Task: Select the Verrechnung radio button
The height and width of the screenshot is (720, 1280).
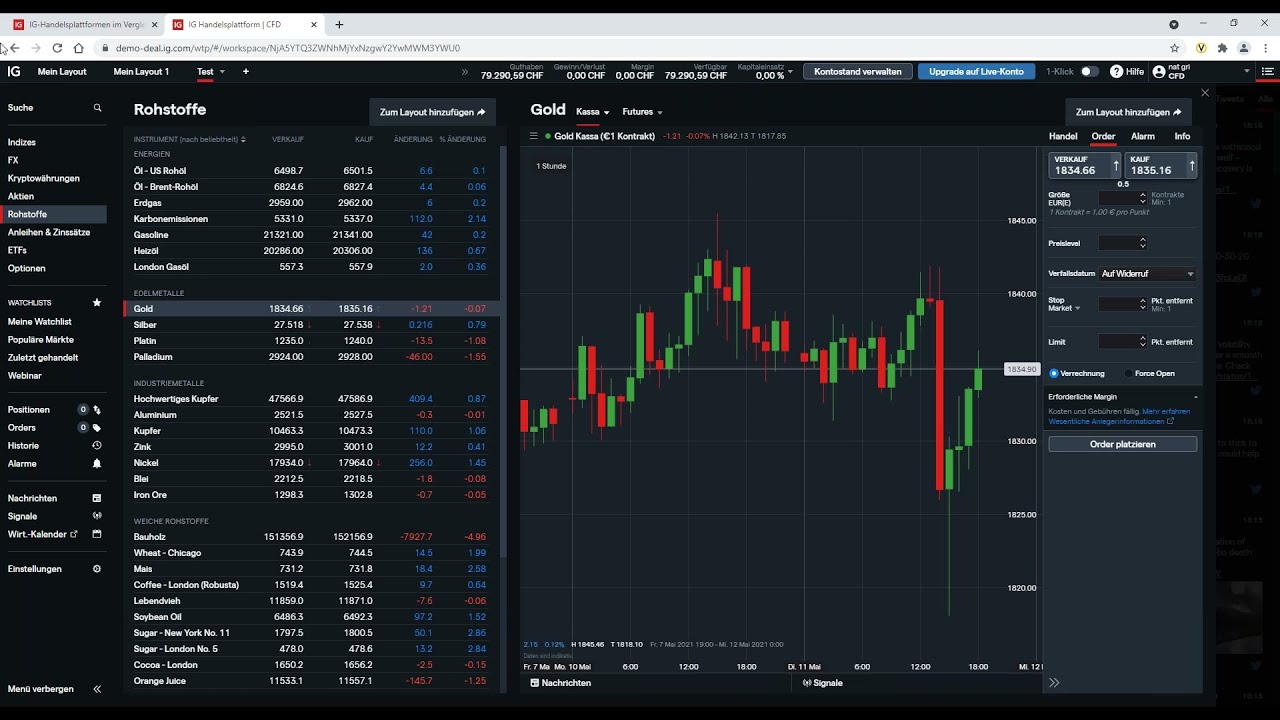Action: pyautogui.click(x=1054, y=373)
